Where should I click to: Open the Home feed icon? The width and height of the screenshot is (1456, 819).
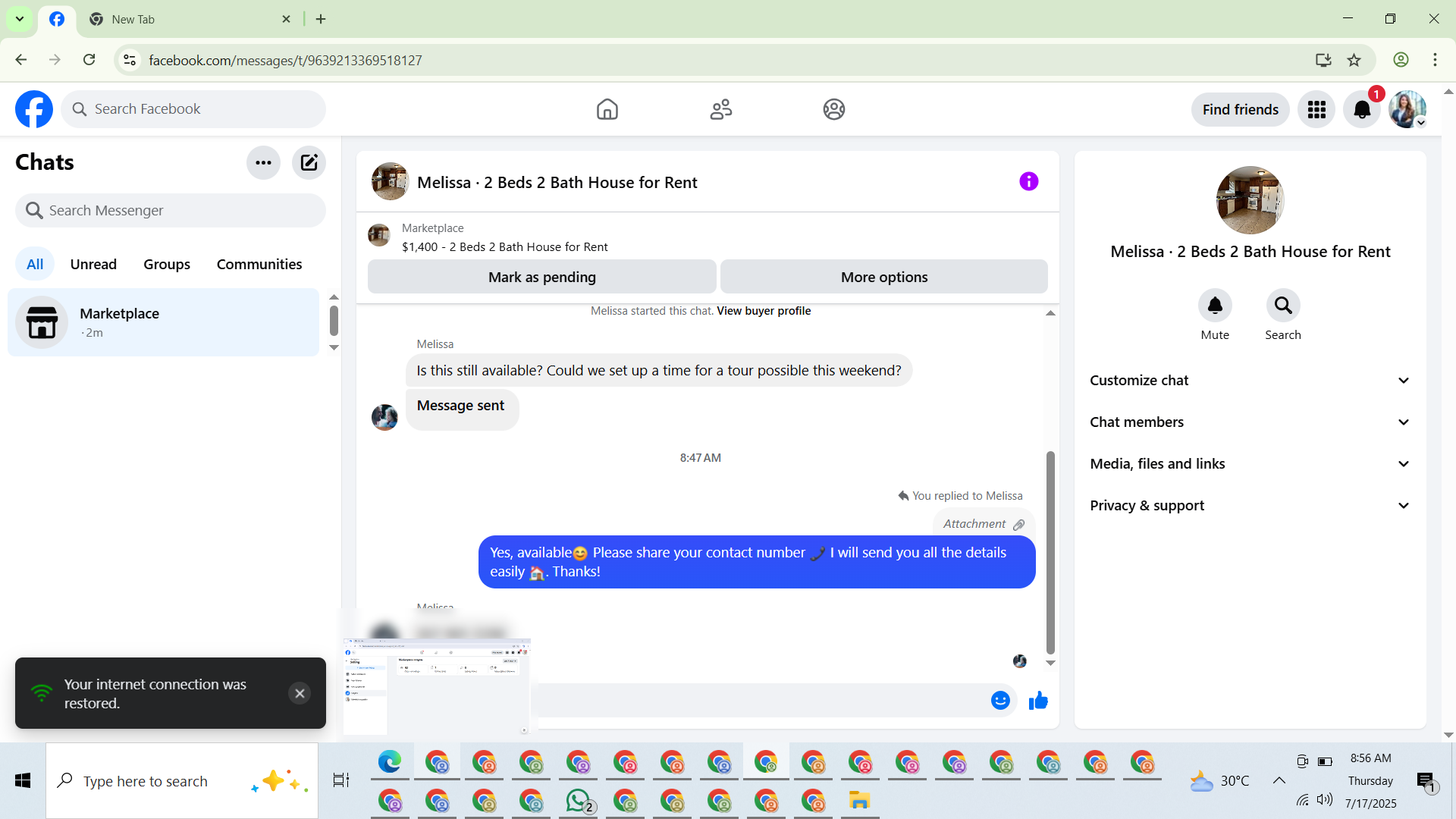[x=607, y=109]
